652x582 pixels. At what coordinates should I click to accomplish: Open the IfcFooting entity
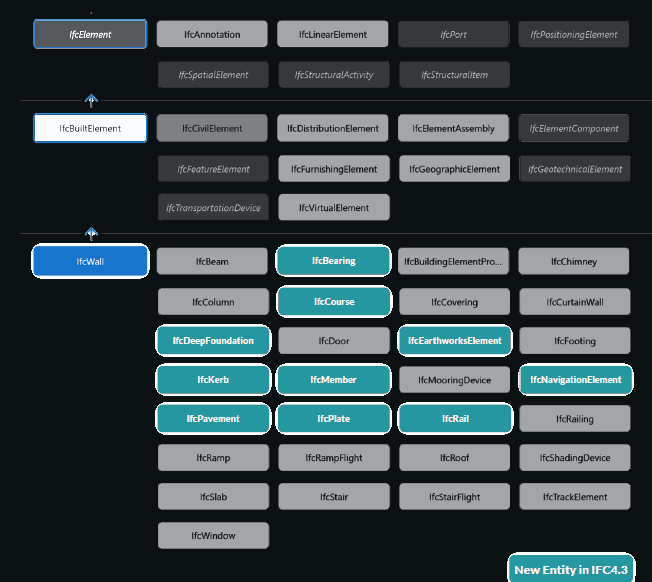(575, 340)
